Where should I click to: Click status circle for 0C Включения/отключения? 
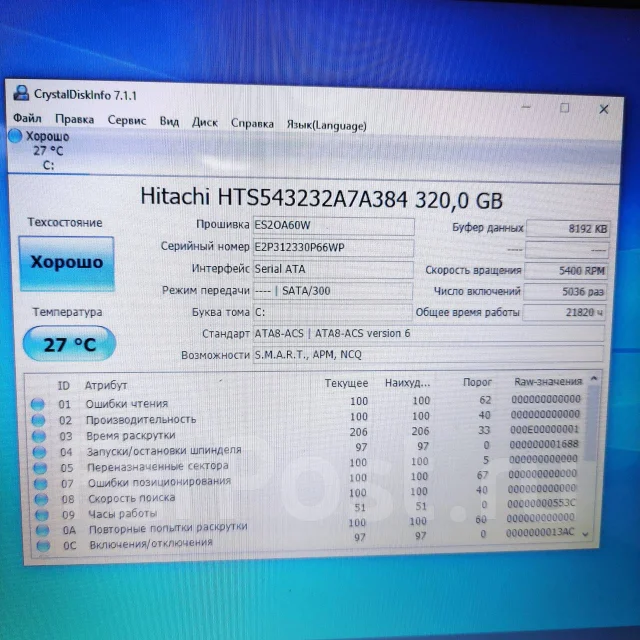(43, 545)
